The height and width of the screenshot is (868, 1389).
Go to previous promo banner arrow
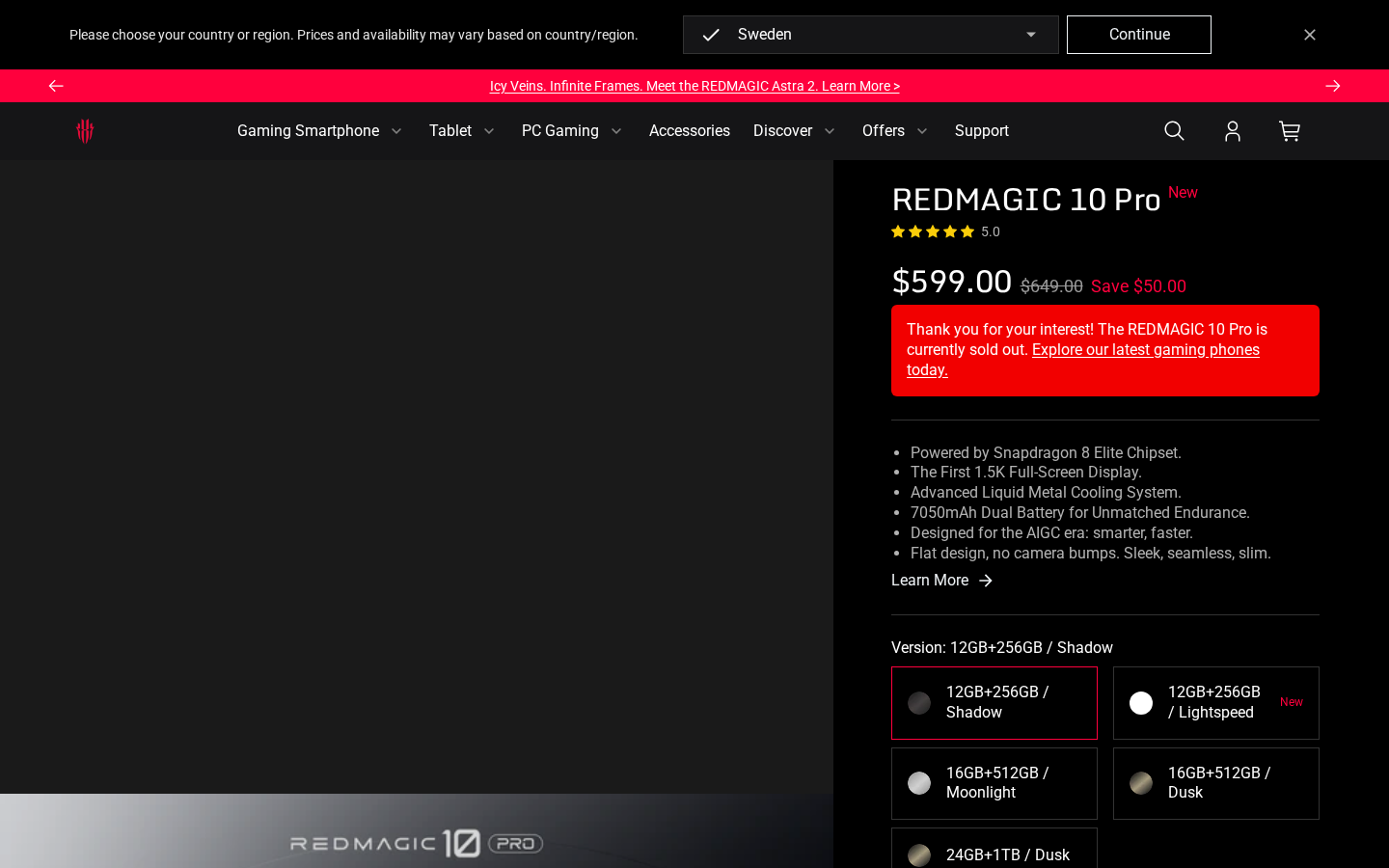[56, 86]
